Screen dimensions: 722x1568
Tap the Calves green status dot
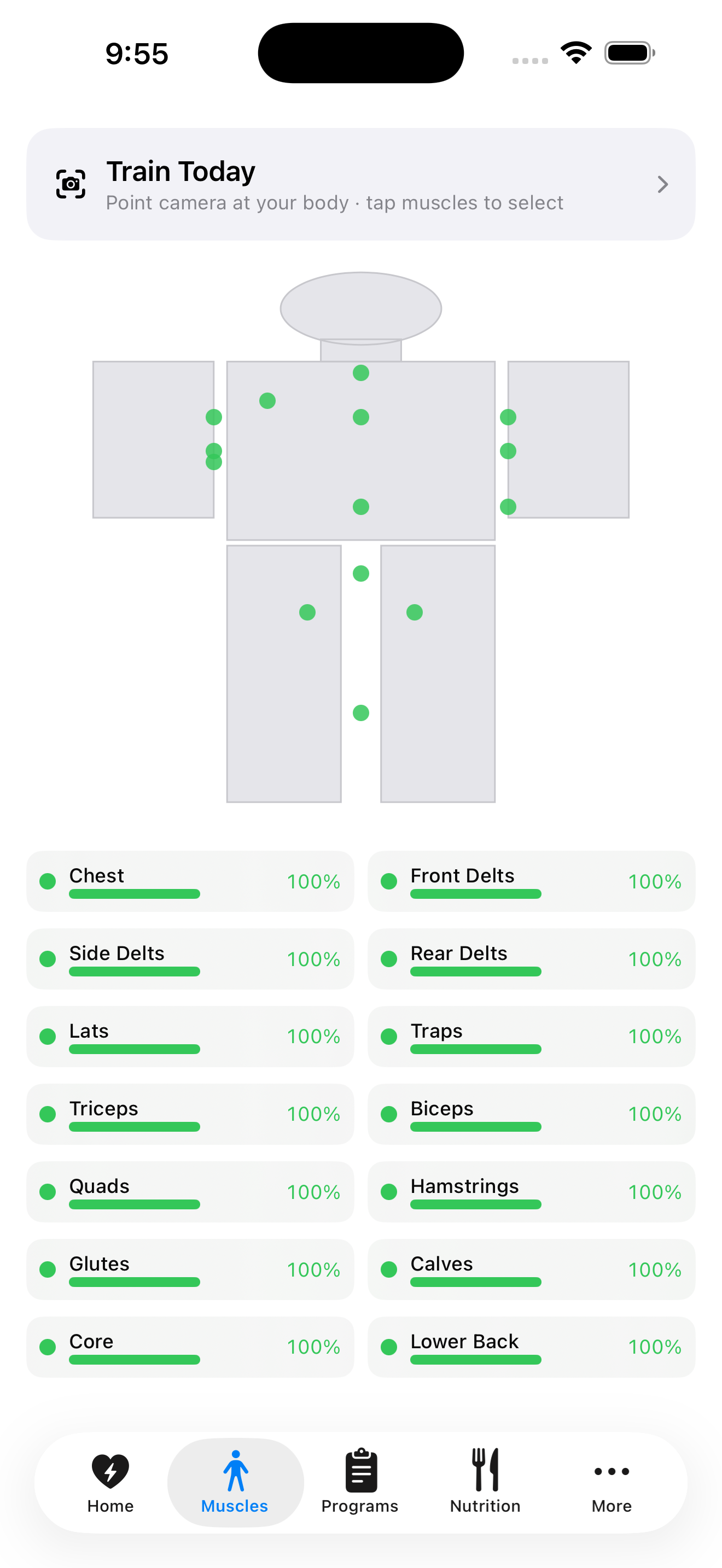point(389,1269)
